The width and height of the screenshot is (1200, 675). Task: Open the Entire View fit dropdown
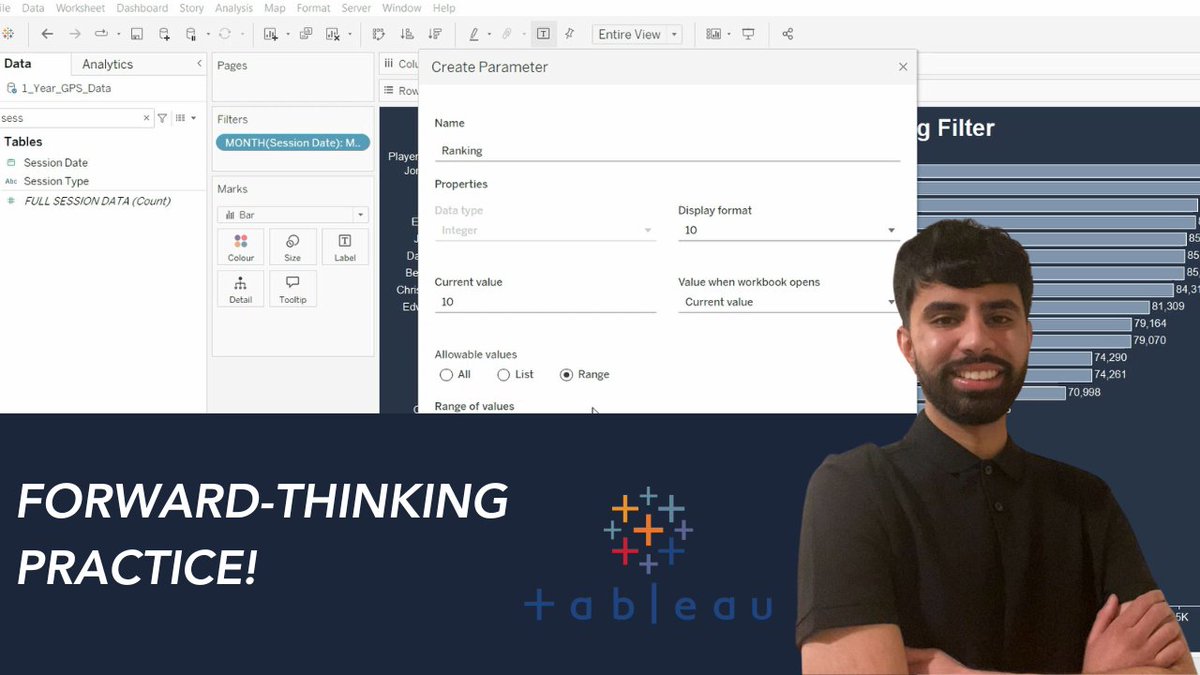637,34
